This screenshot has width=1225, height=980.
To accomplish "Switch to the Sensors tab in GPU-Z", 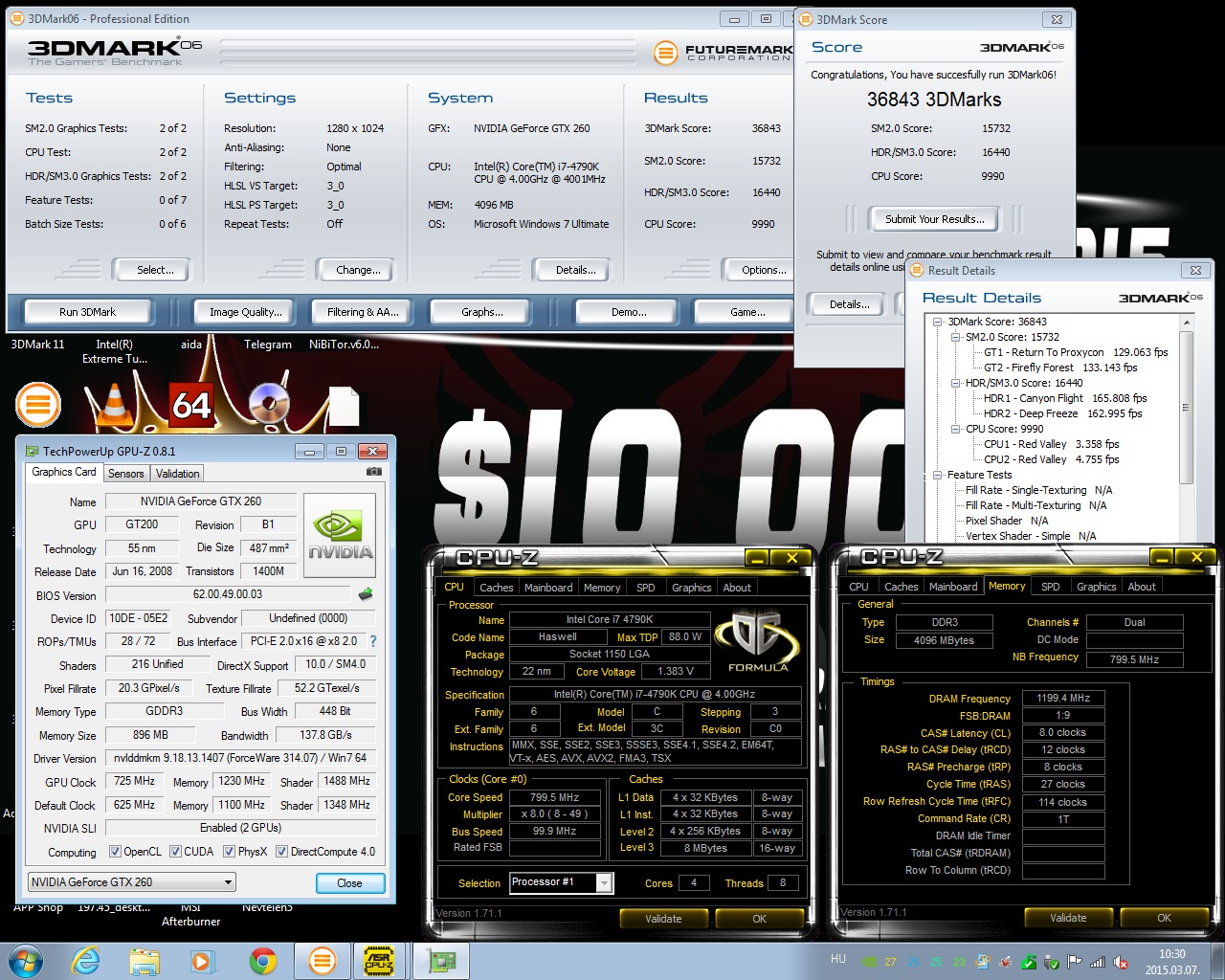I will (125, 474).
